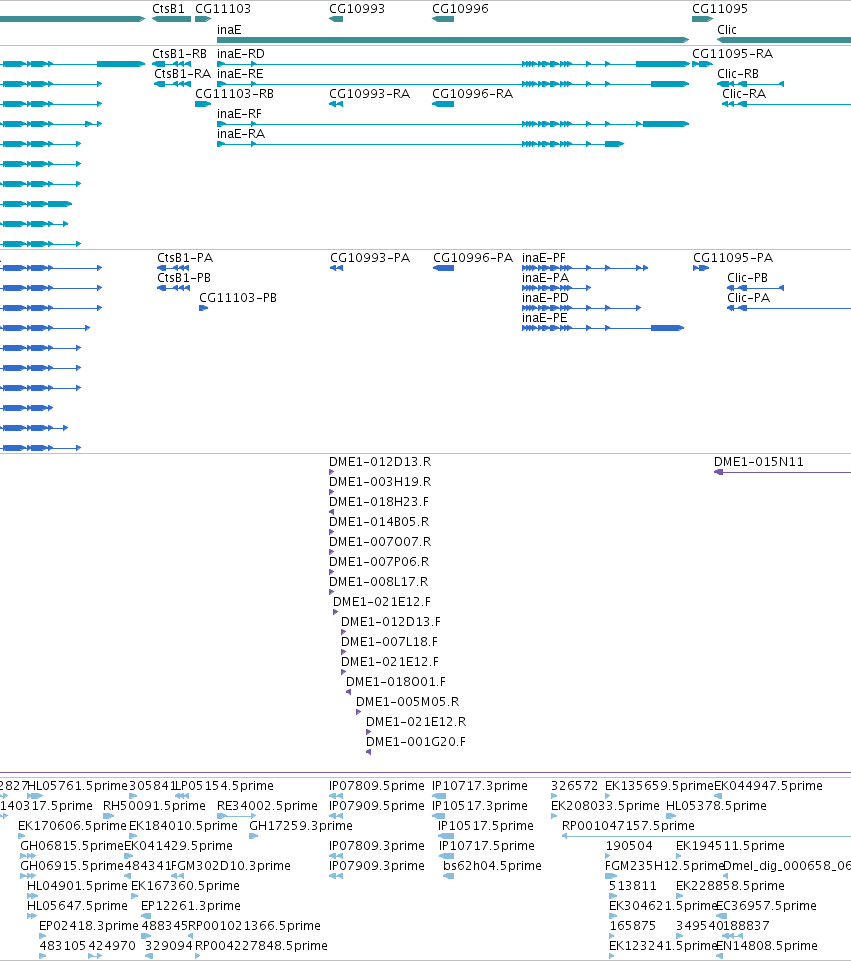The height and width of the screenshot is (961, 851).
Task: Open the DME1-021E12.R feature label
Action: point(416,721)
